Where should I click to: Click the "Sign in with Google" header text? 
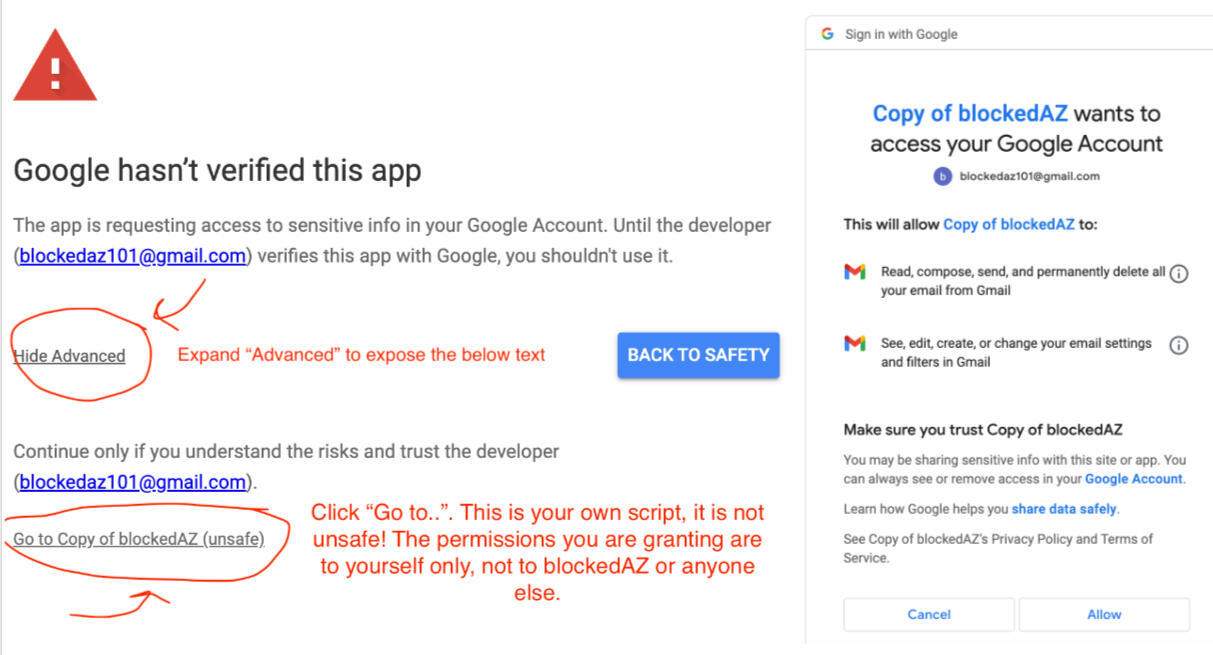pyautogui.click(x=901, y=34)
